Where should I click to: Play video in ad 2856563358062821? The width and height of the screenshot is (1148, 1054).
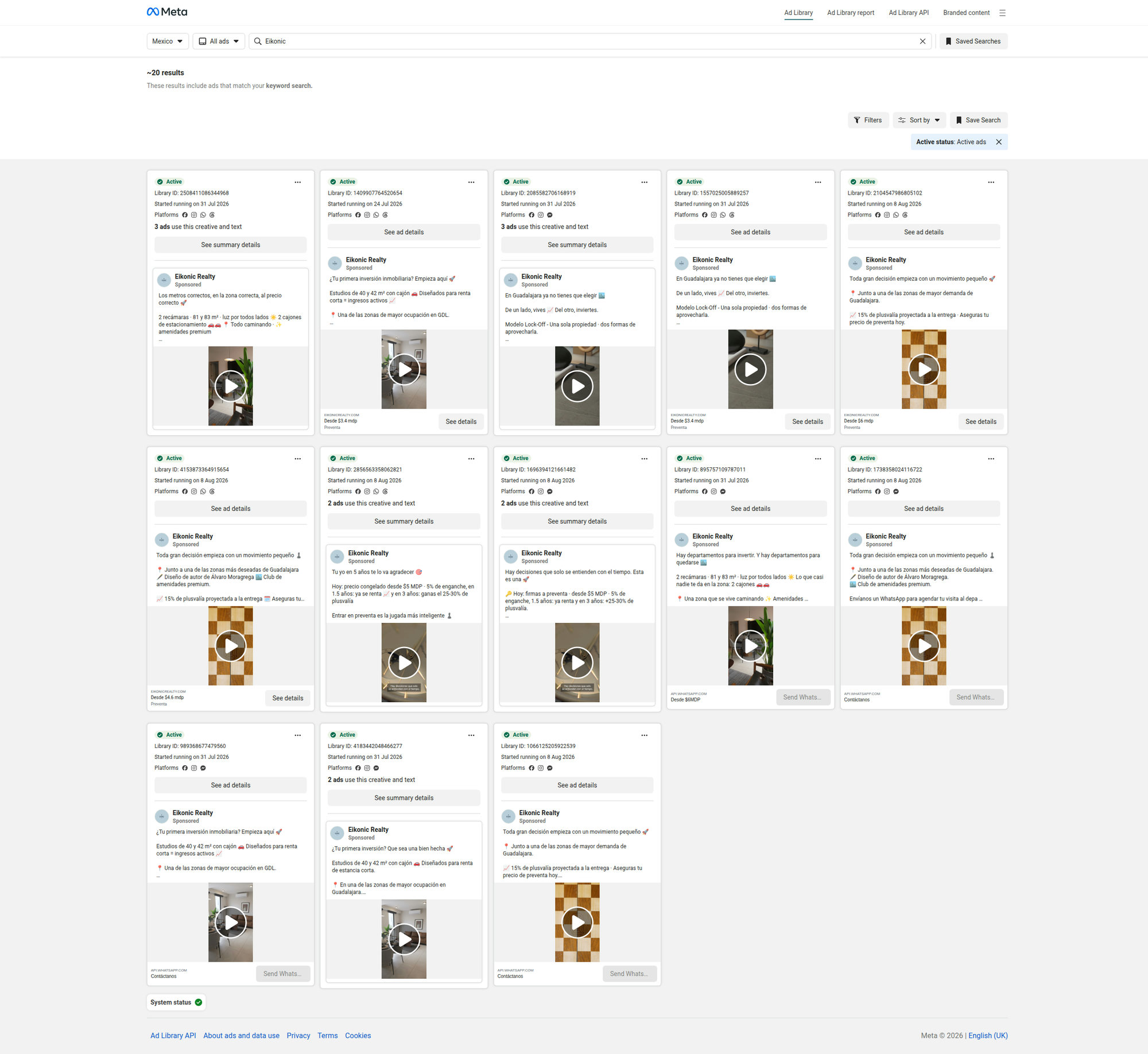coord(404,663)
